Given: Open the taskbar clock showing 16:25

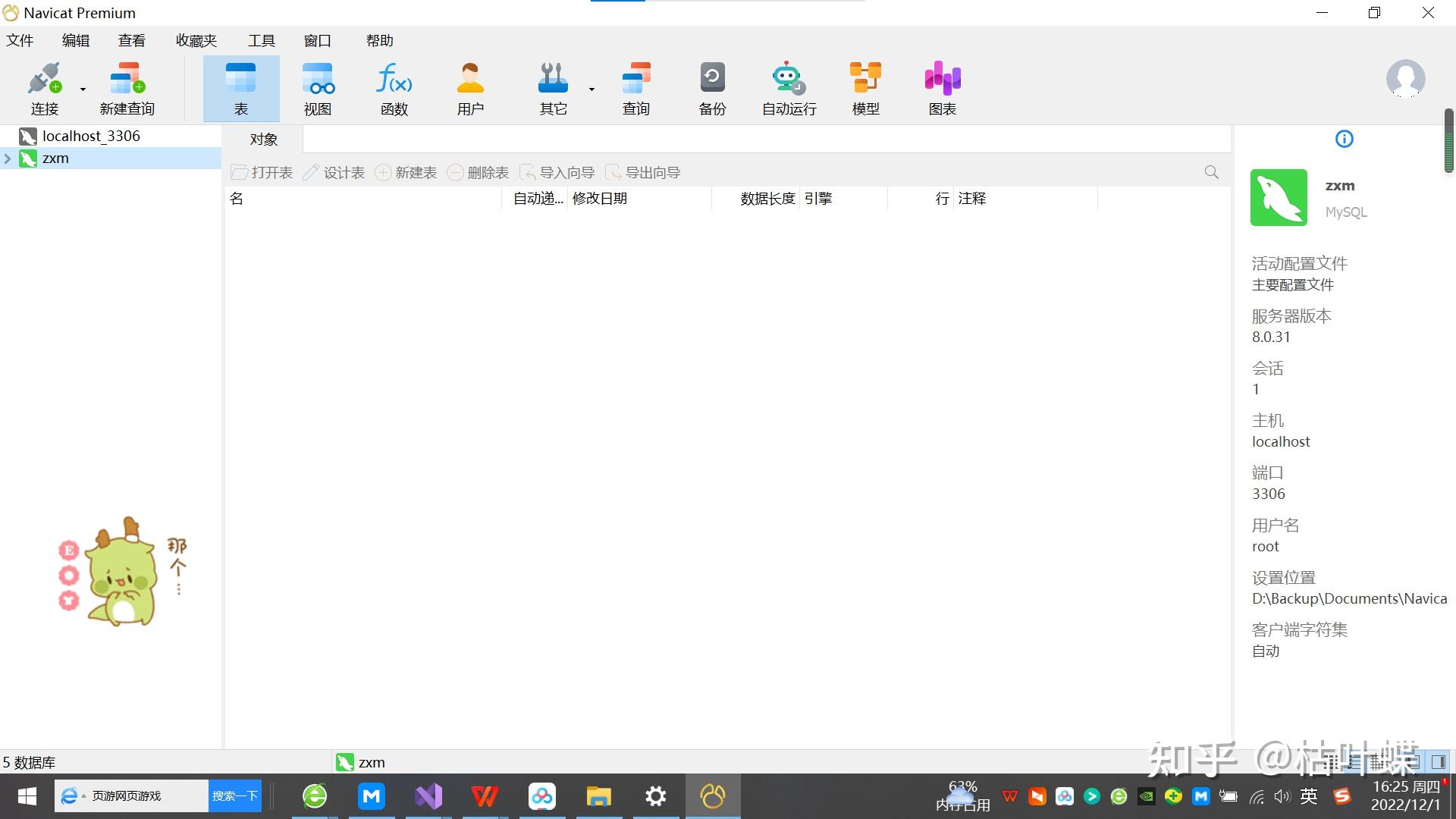Looking at the screenshot, I should [1405, 796].
